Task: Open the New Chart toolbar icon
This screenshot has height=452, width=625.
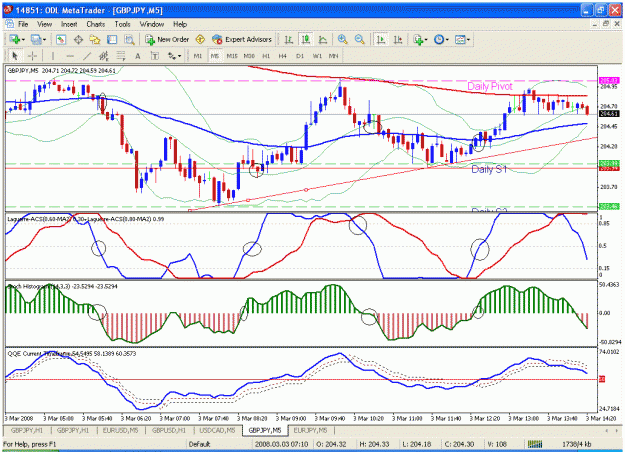Action: tap(15, 39)
